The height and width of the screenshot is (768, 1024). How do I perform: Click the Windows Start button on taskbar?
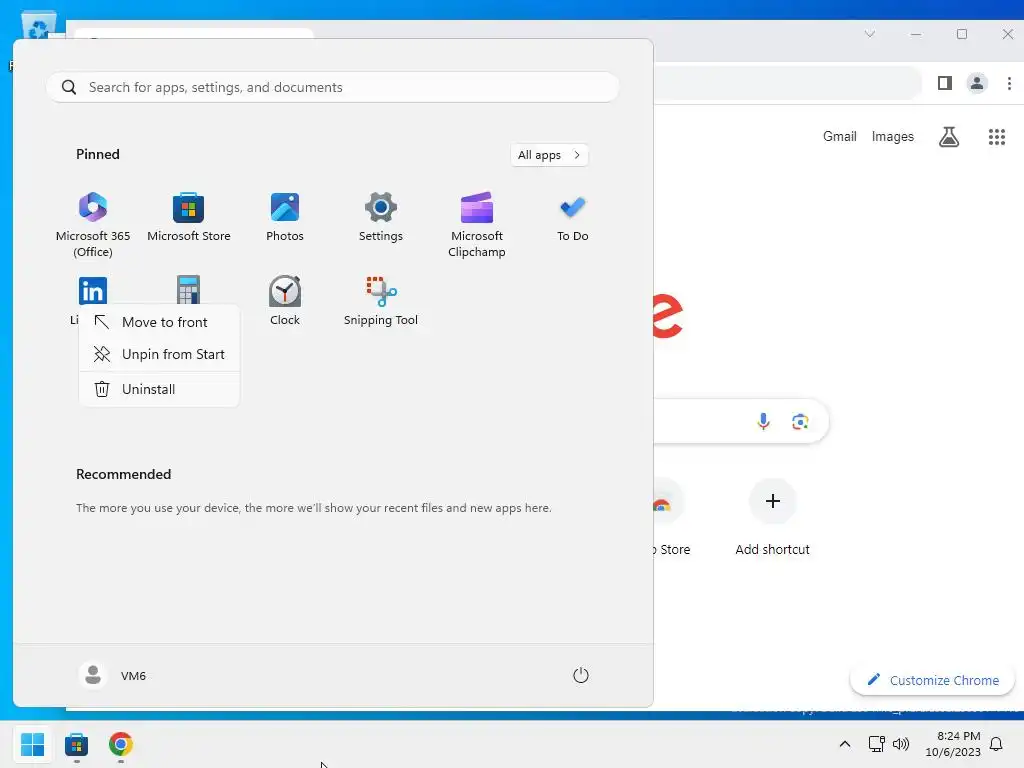click(x=32, y=744)
